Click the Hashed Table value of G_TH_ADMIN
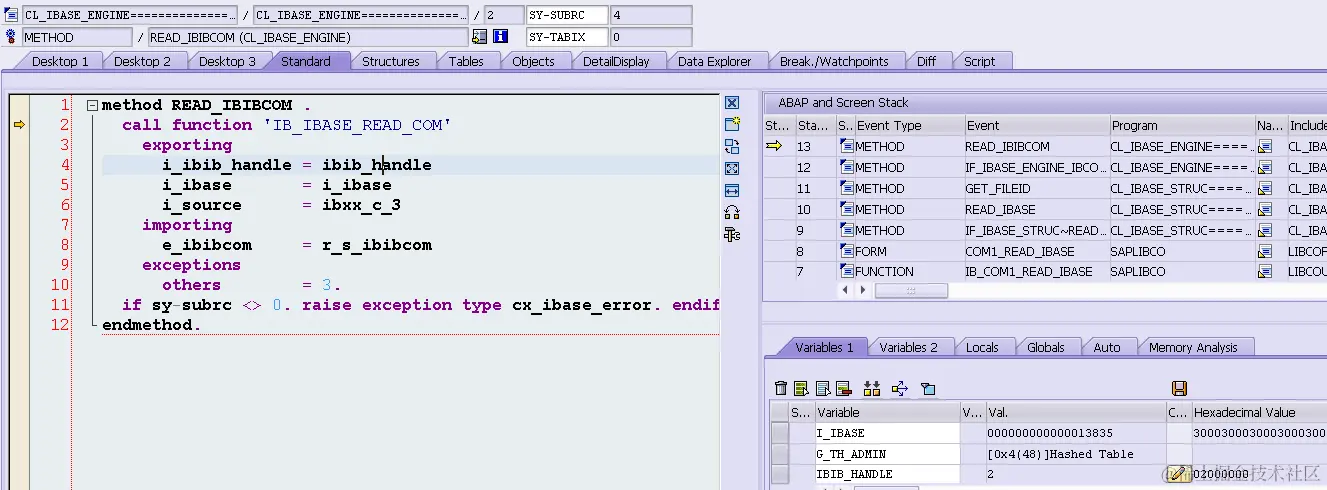 click(1075, 453)
